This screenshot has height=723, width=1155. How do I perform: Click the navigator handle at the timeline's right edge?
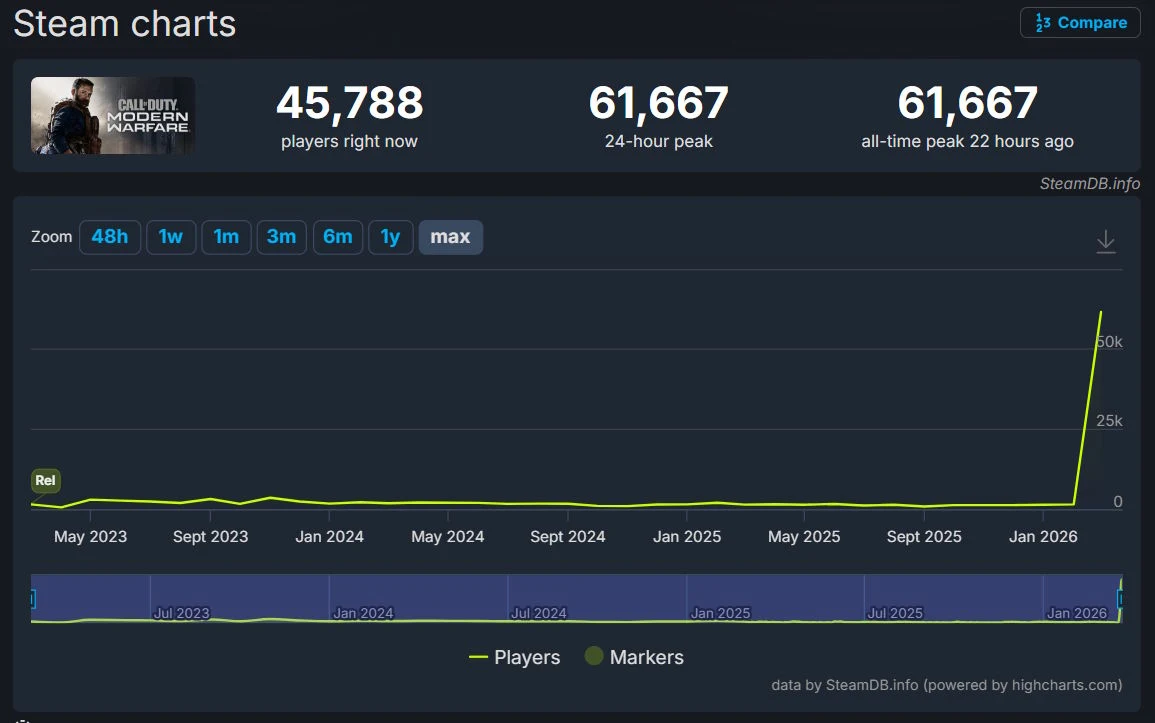pyautogui.click(x=1122, y=597)
